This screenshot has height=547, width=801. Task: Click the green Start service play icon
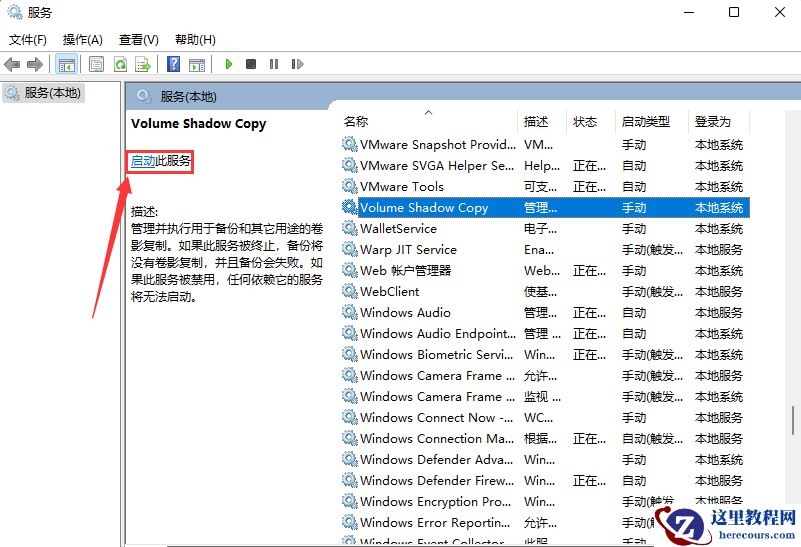coord(229,64)
